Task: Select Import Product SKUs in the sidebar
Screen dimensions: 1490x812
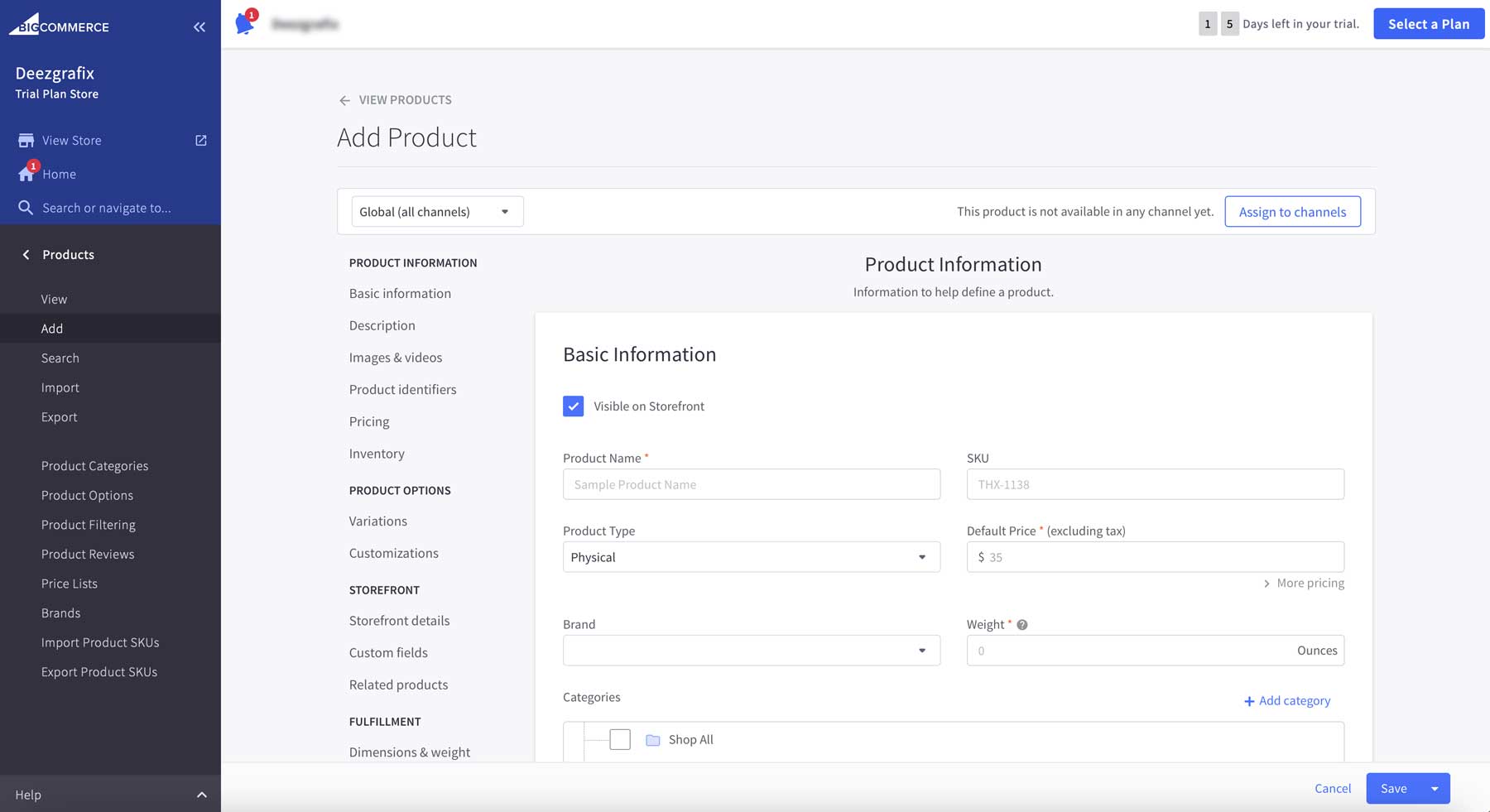Action: (100, 641)
